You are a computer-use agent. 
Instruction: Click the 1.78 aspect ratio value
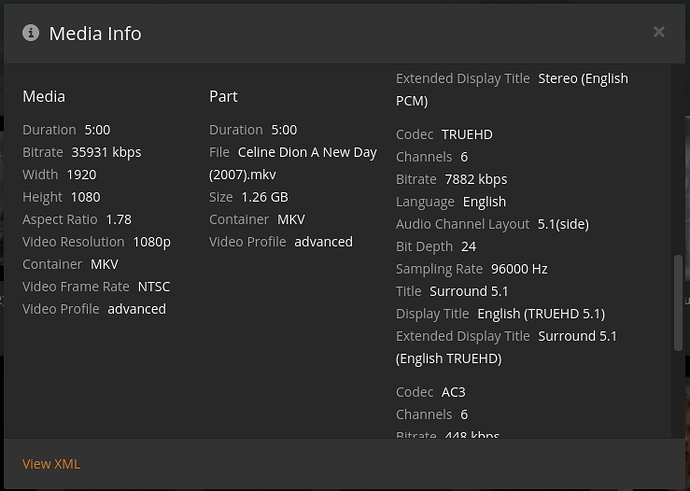coord(118,219)
